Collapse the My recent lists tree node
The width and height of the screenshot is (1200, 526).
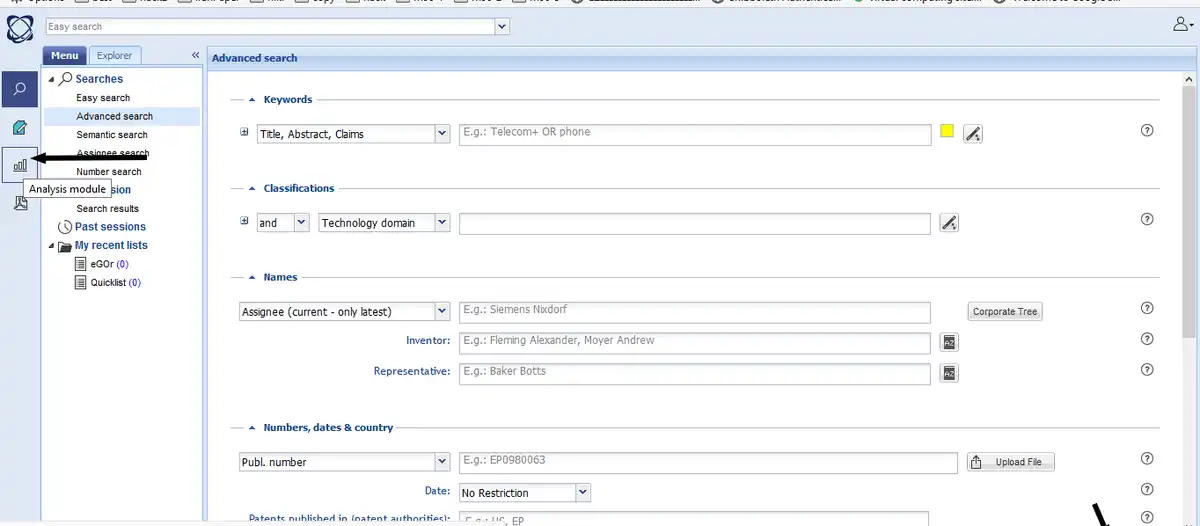click(x=51, y=246)
